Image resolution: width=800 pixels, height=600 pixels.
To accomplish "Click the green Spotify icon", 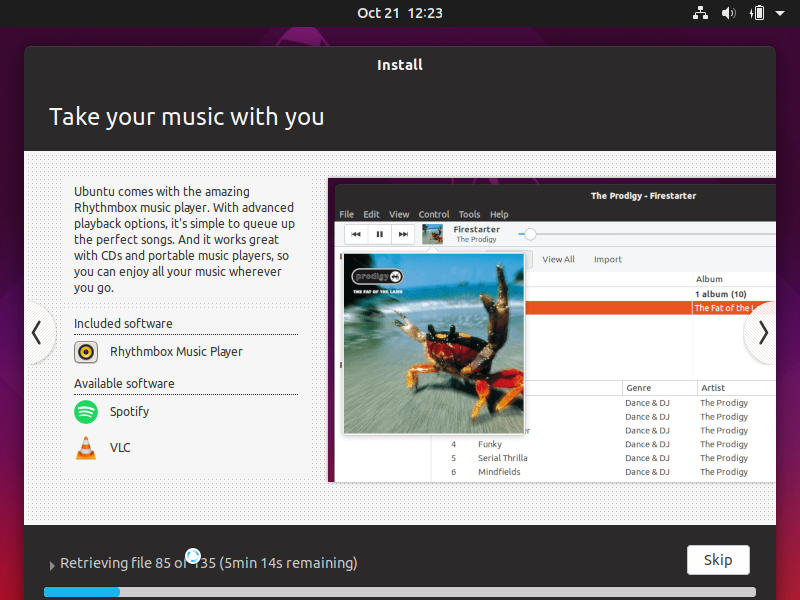I will point(86,412).
